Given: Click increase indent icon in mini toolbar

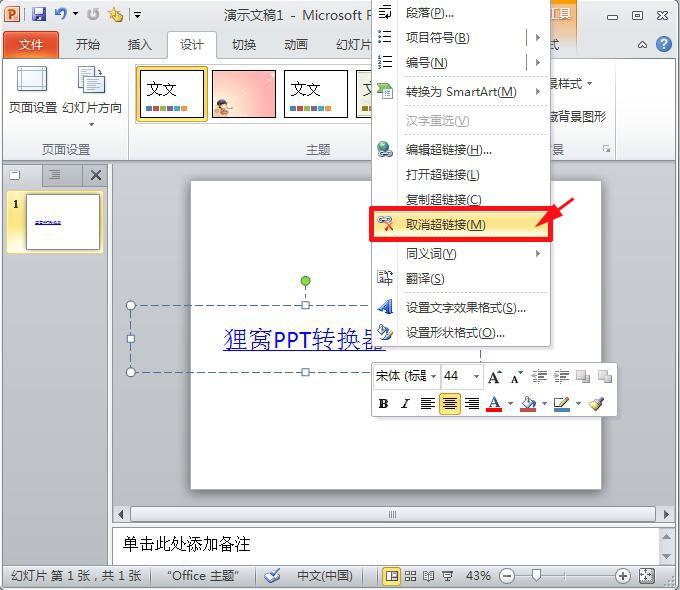Looking at the screenshot, I should coord(562,377).
